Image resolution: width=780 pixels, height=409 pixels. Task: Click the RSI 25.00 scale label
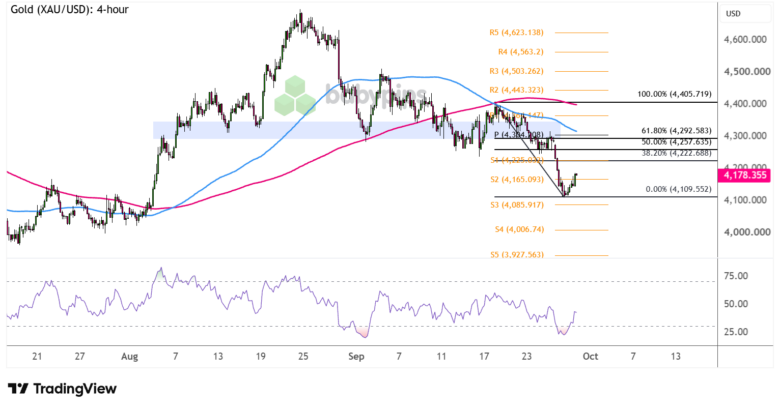(736, 331)
